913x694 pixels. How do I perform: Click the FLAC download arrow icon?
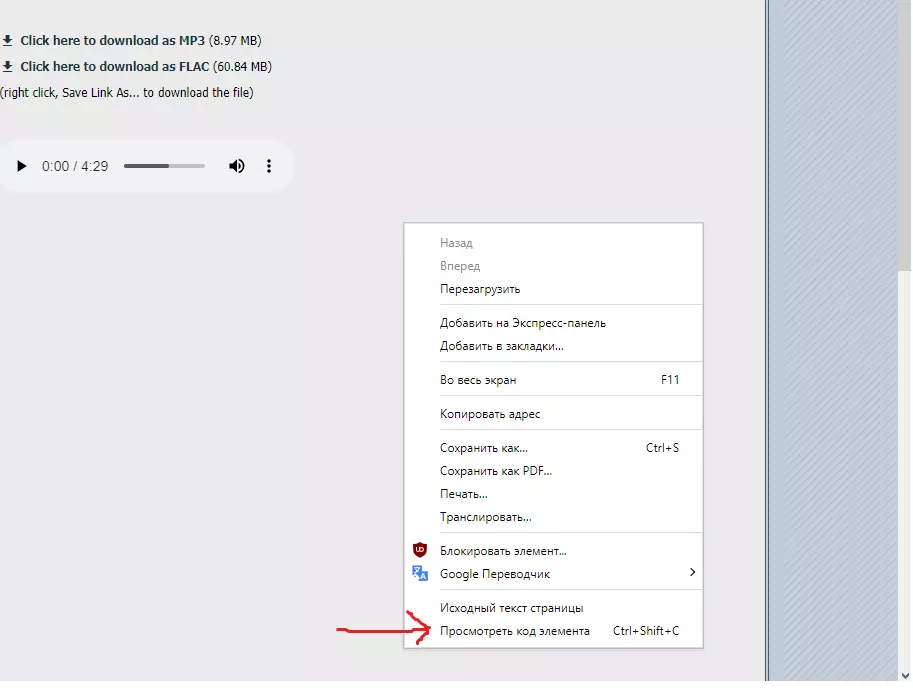tap(8, 67)
